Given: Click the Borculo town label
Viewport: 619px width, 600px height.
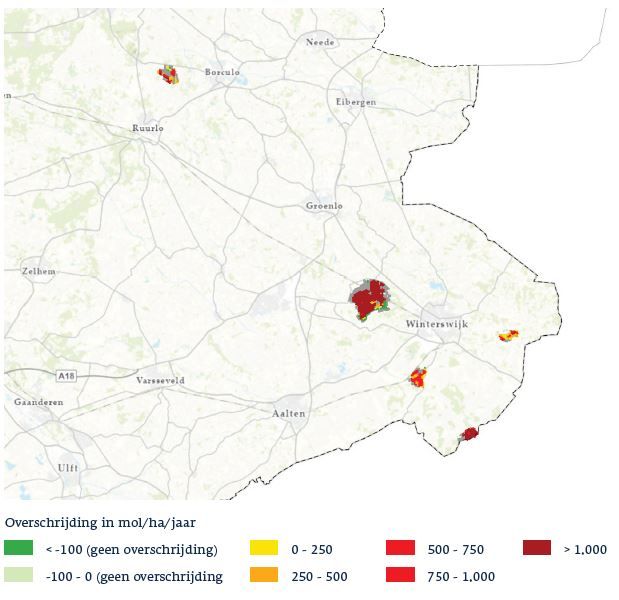Looking at the screenshot, I should [222, 73].
